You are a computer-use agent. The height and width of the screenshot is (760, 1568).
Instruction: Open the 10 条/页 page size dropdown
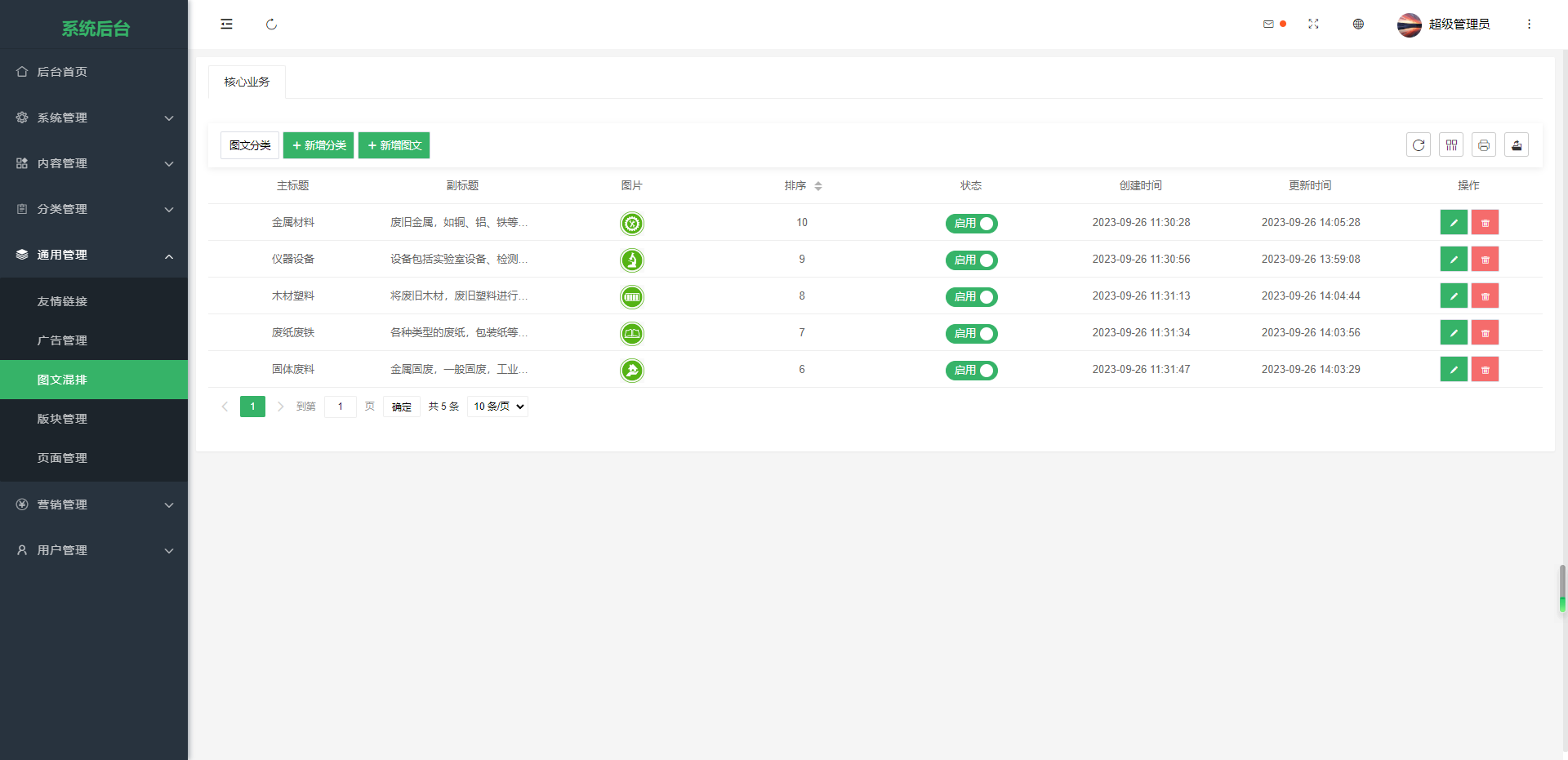coord(497,407)
